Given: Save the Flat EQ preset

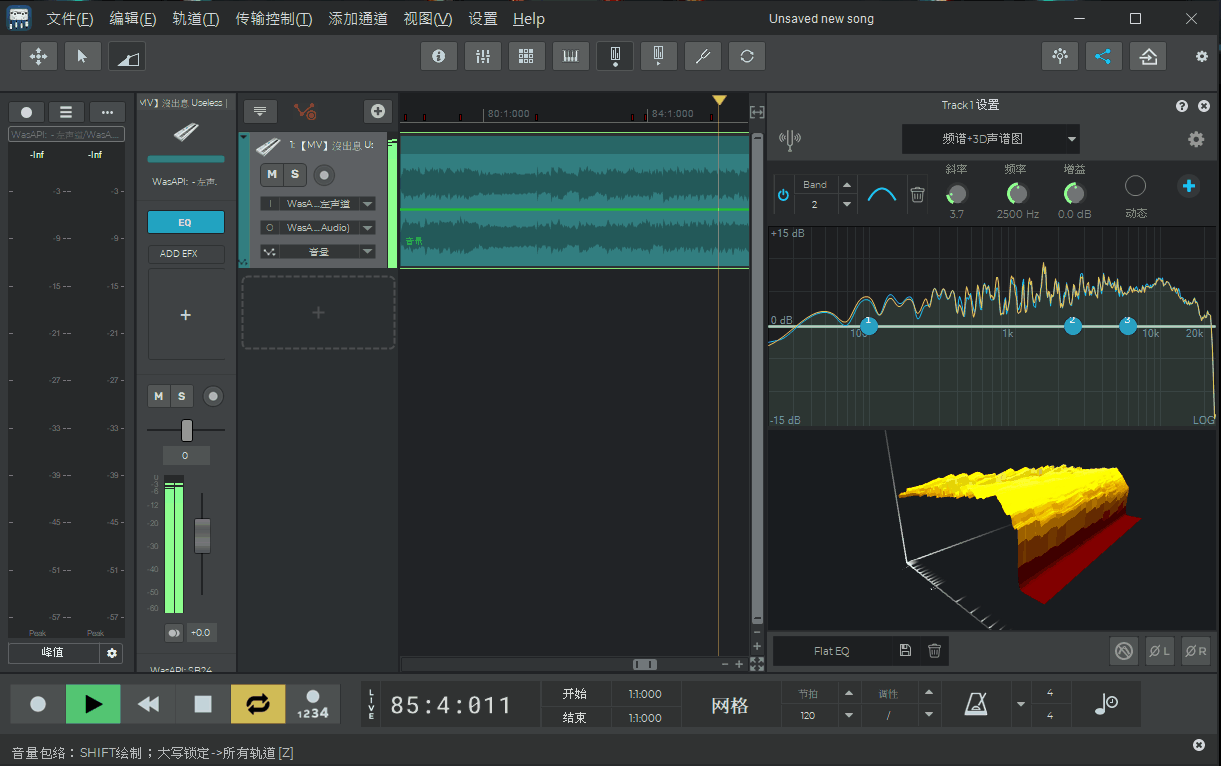Looking at the screenshot, I should click(x=905, y=651).
